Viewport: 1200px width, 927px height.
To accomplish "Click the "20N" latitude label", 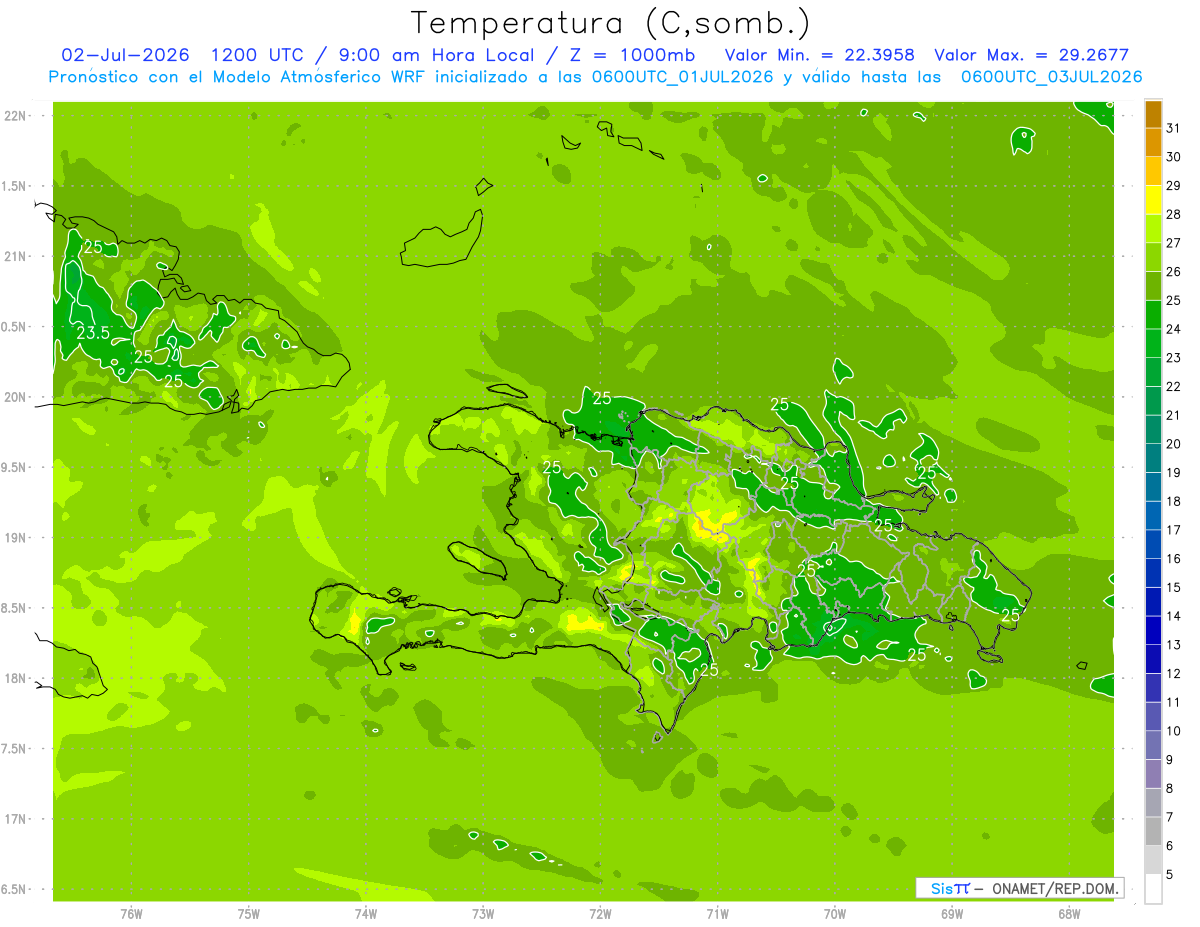I will [x=16, y=397].
